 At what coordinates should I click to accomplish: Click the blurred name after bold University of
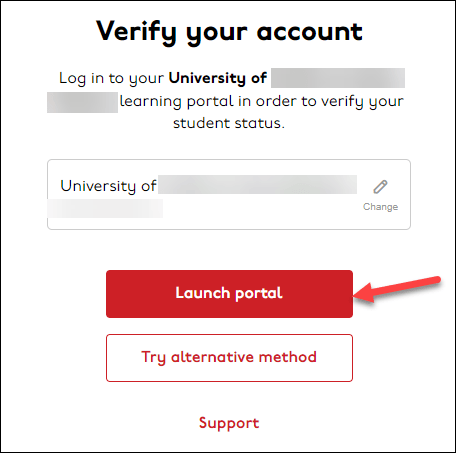click(x=338, y=78)
